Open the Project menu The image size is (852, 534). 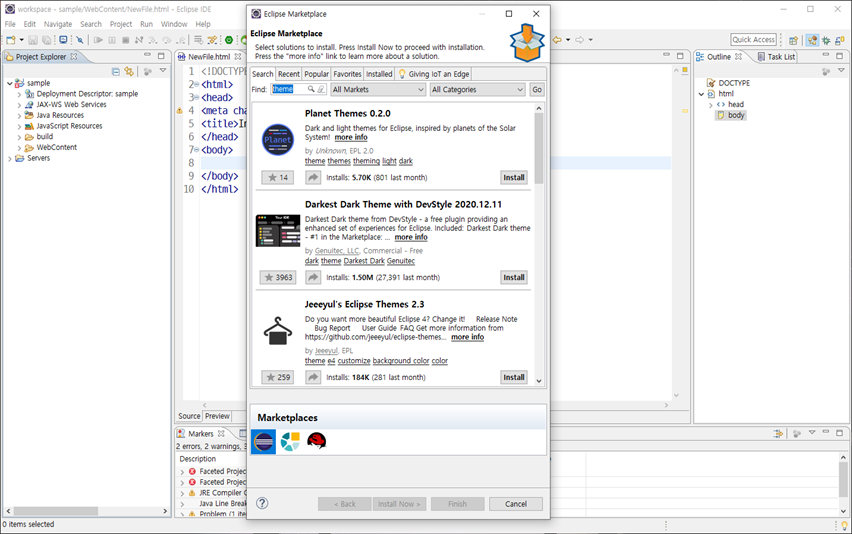[x=121, y=24]
